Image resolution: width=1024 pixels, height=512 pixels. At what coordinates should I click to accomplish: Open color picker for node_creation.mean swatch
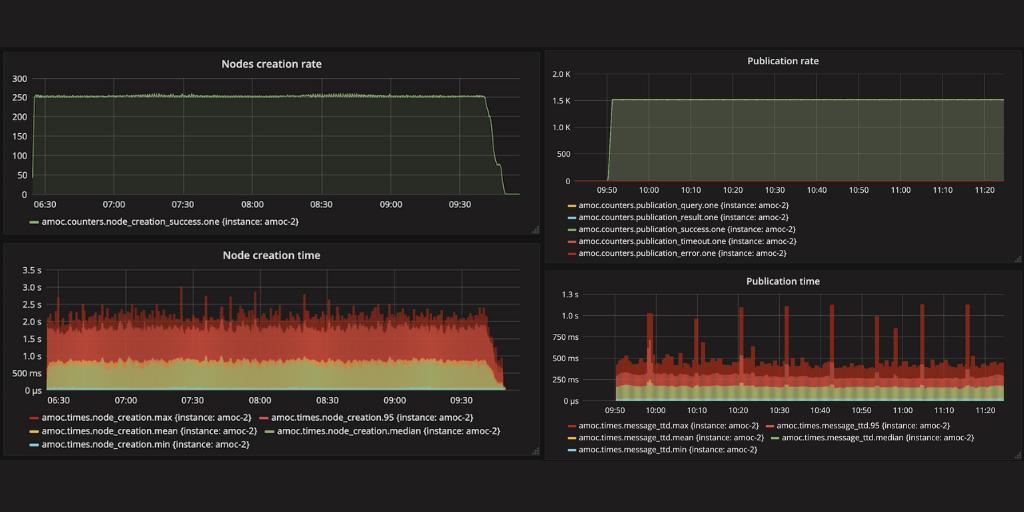(x=34, y=432)
